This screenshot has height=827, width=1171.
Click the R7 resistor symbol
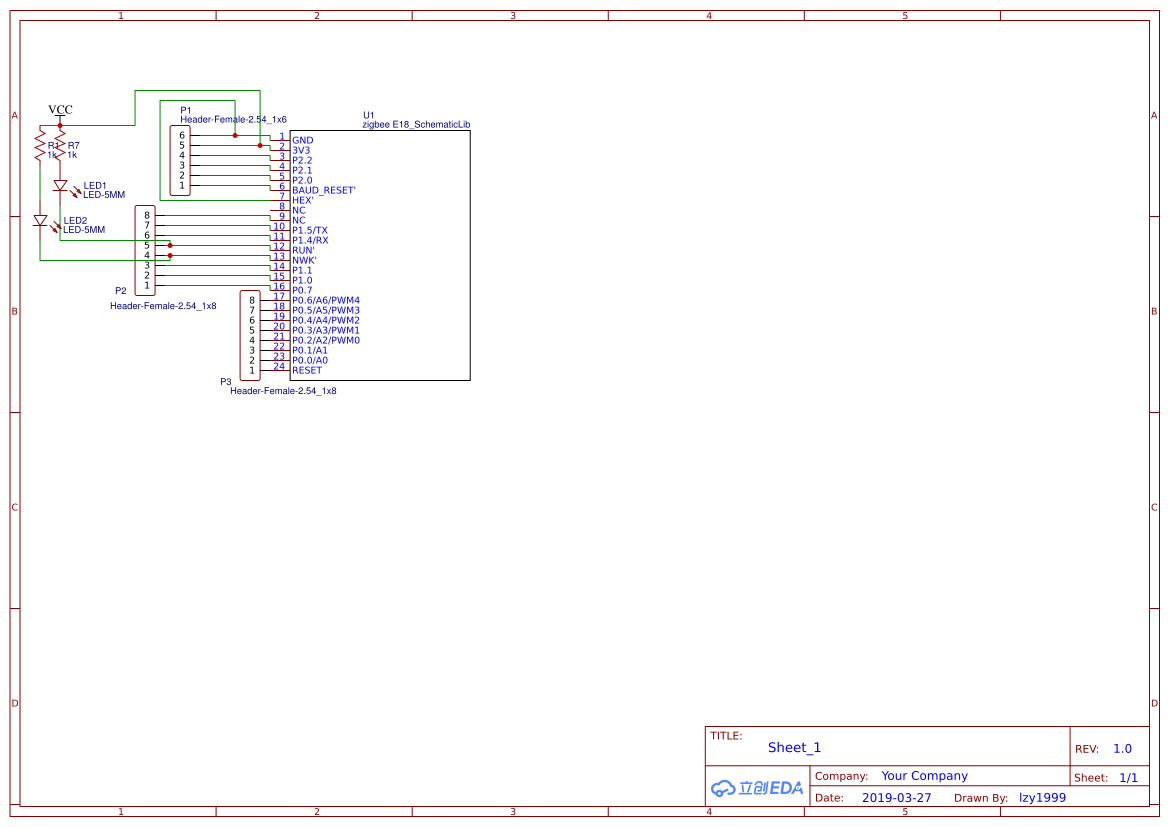point(60,149)
